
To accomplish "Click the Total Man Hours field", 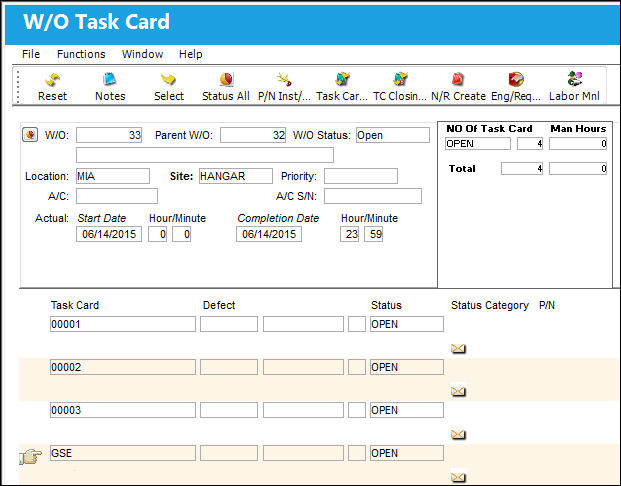I will click(578, 169).
